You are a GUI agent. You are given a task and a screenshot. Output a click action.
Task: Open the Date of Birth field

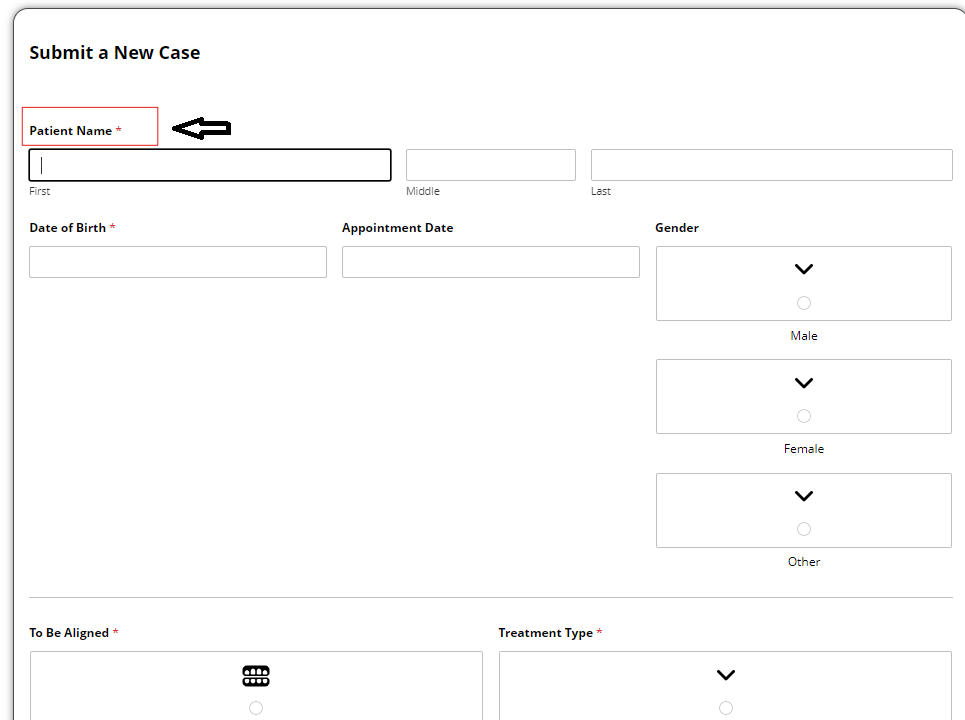178,262
